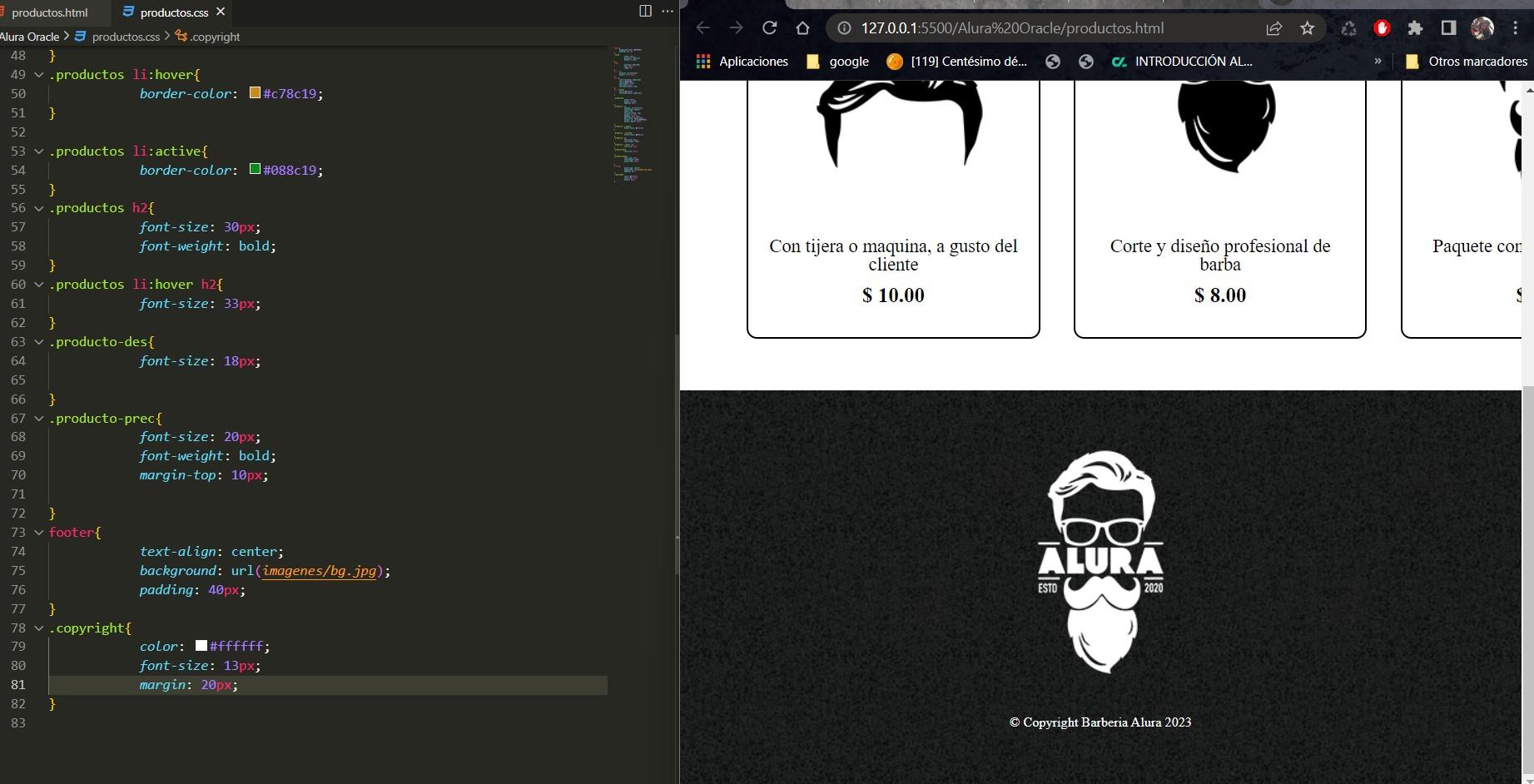This screenshot has width=1534, height=784.
Task: Close the productos.css tab
Action: coord(221,12)
